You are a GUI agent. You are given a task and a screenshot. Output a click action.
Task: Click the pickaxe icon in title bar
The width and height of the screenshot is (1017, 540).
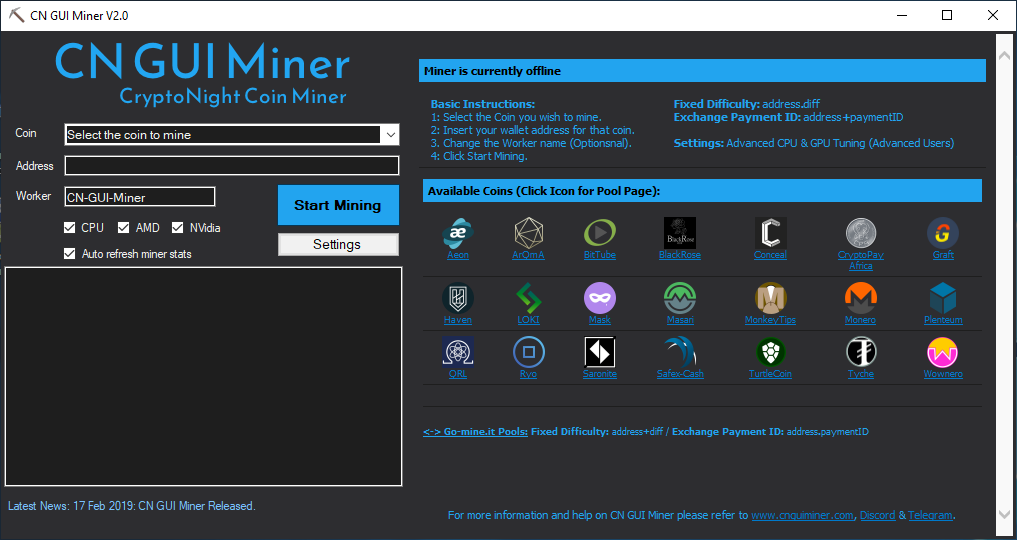tap(17, 16)
